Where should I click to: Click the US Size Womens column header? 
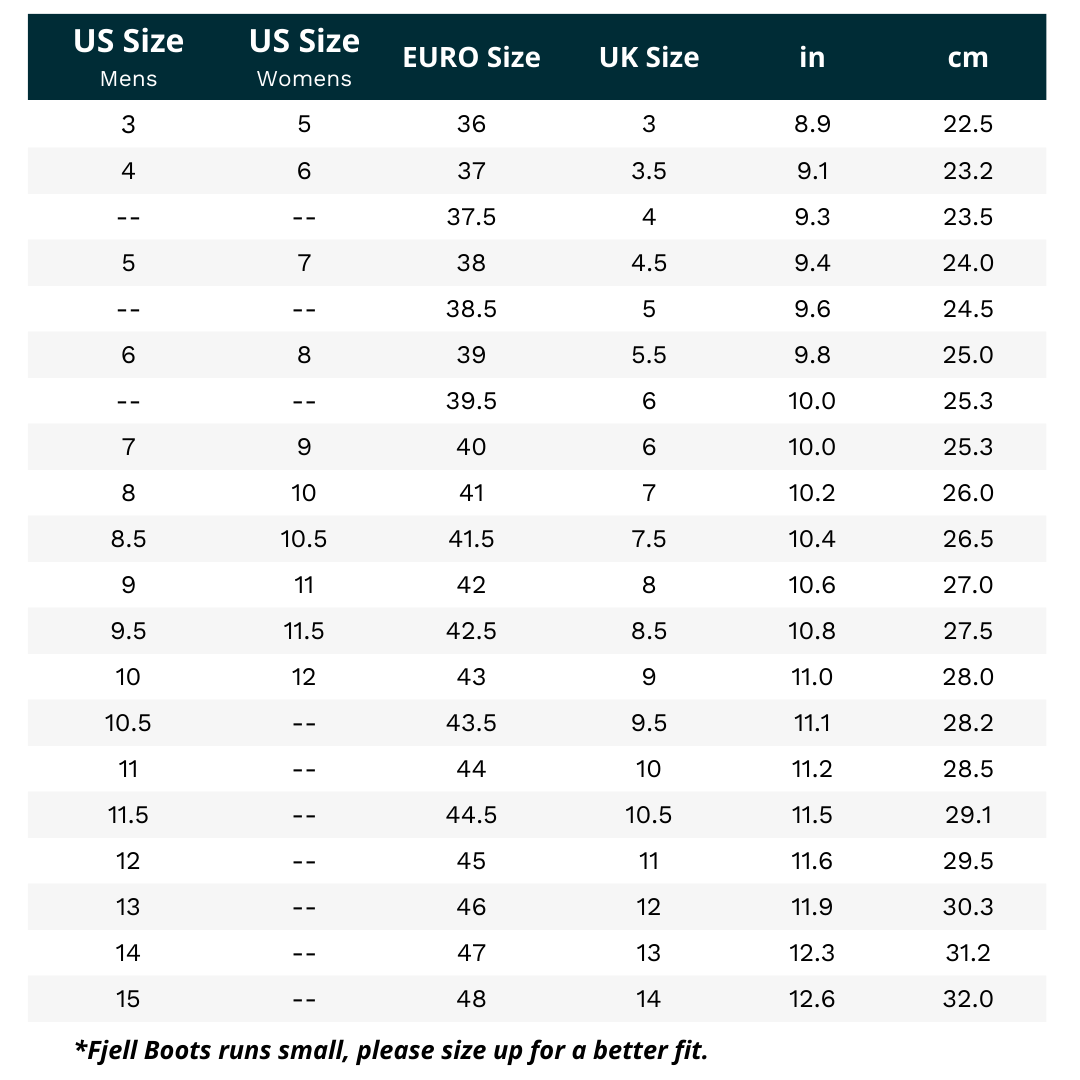pos(304,57)
